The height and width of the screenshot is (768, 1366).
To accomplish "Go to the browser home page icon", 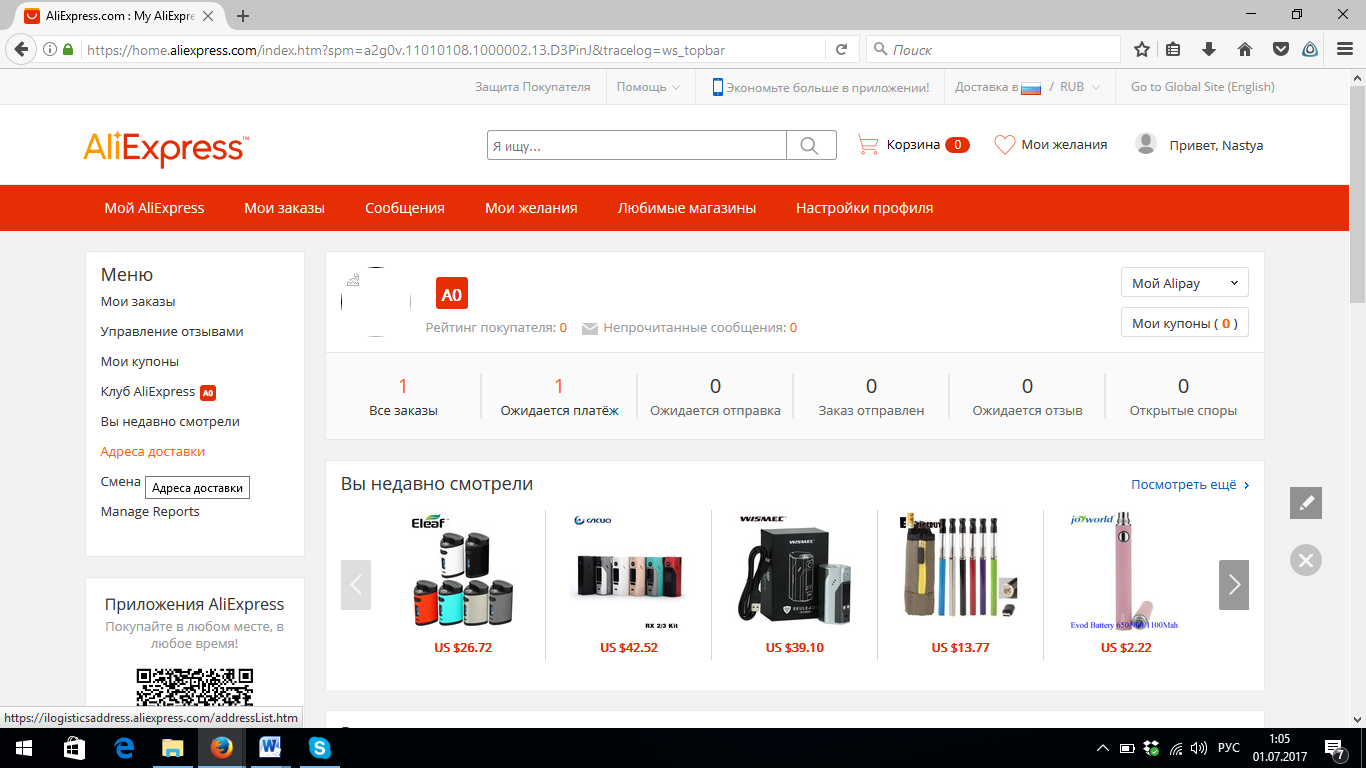I will coord(1245,49).
